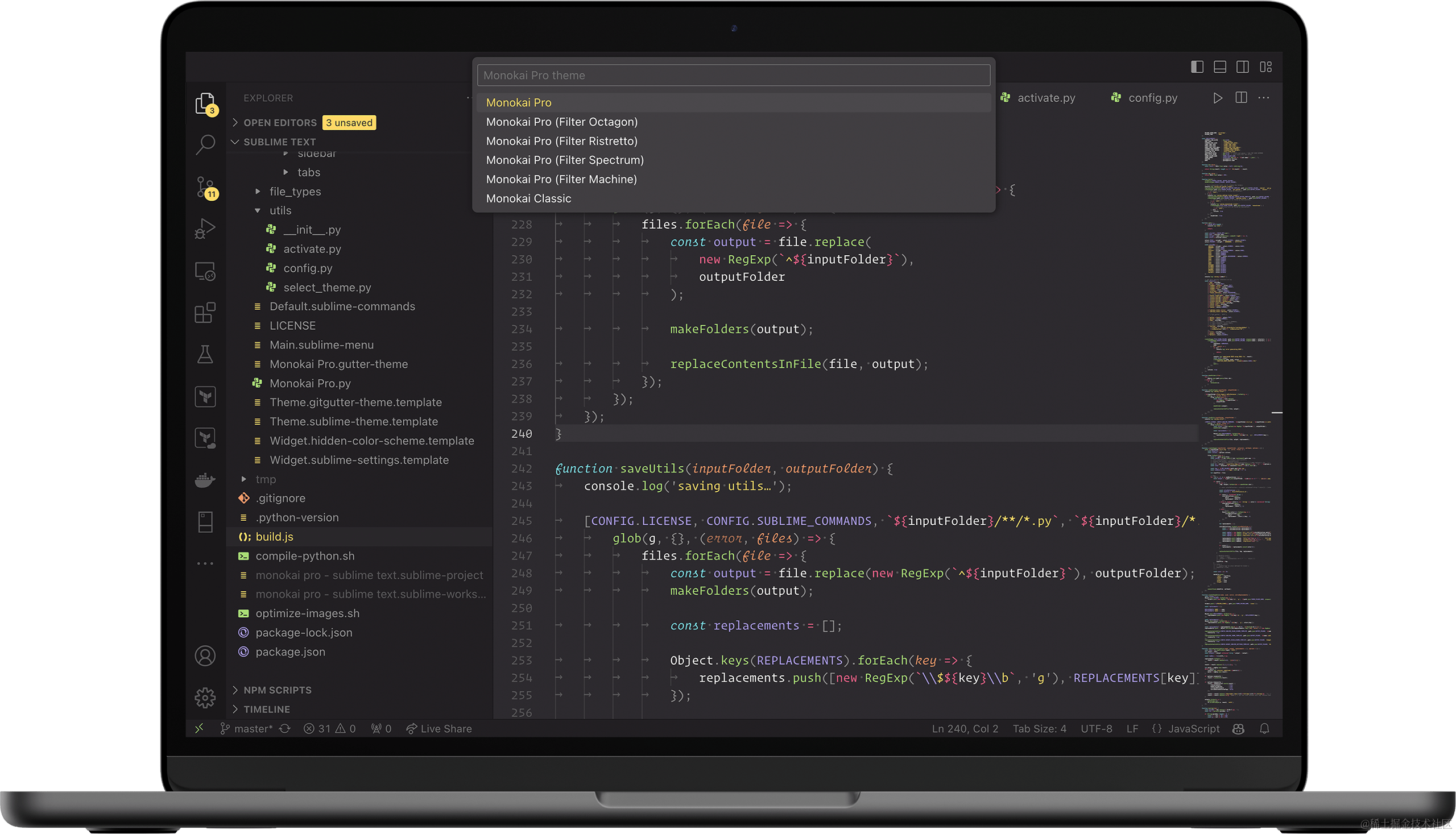
Task: Click the Monokai Pro theme search field
Action: pos(733,76)
